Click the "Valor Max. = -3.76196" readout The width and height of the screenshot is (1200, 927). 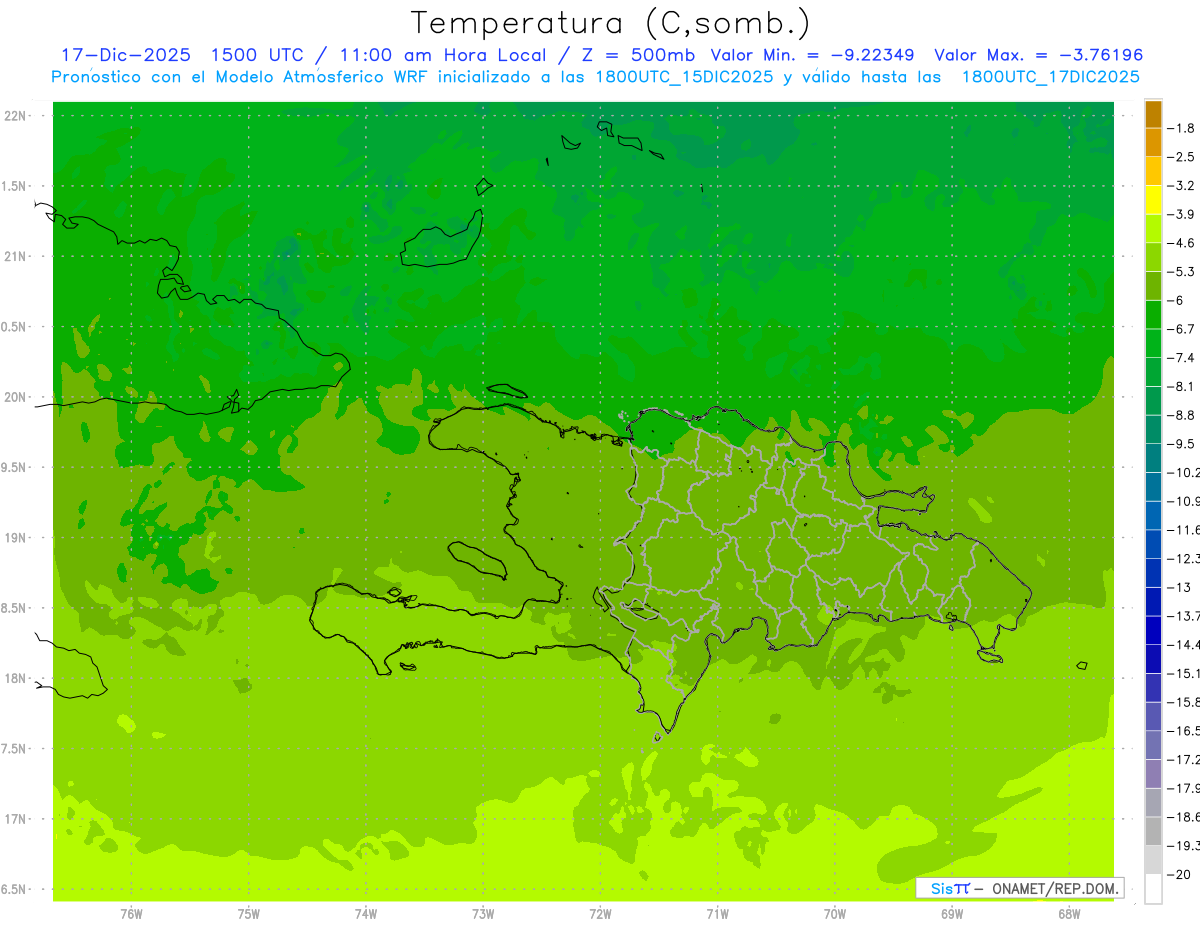coord(1038,55)
